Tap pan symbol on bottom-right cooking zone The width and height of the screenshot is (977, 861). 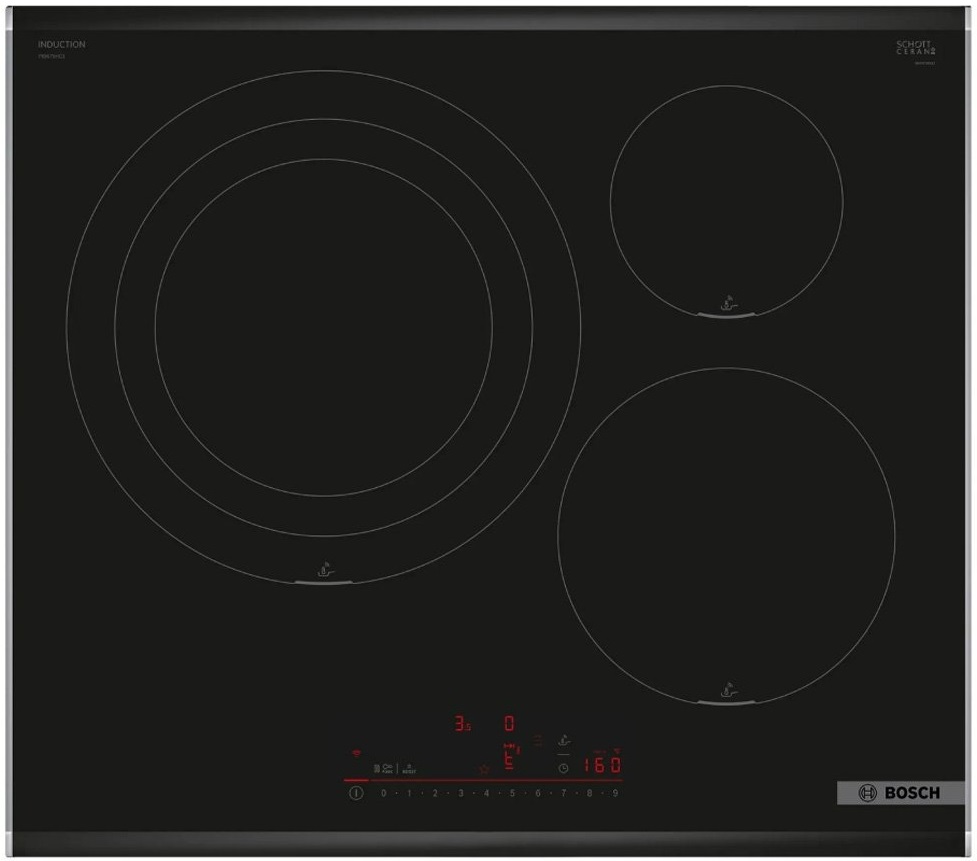pos(727,690)
